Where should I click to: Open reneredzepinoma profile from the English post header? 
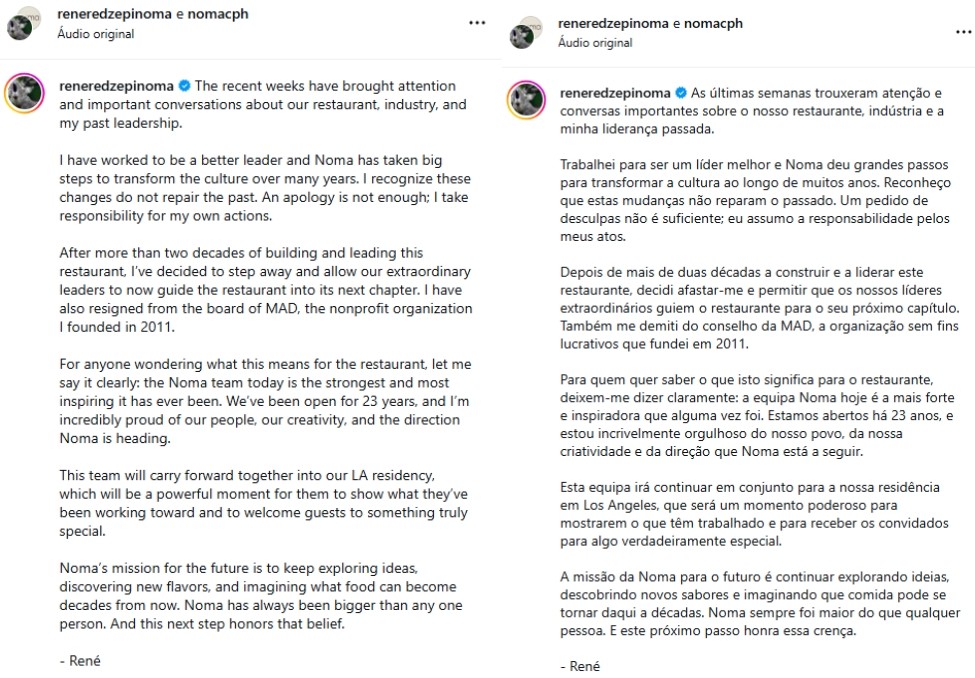114,15
